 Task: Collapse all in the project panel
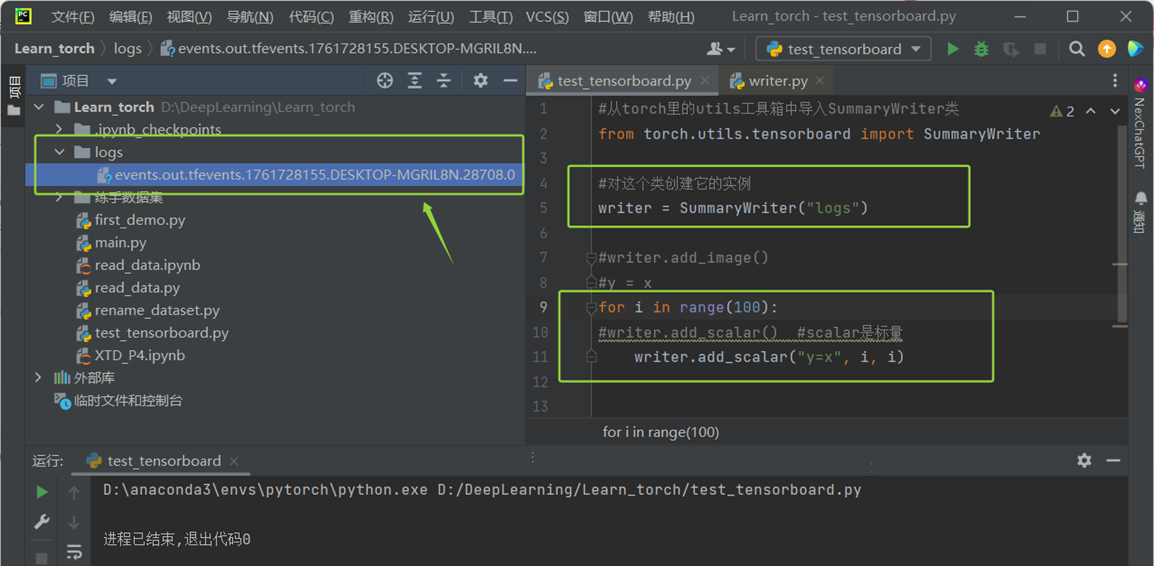[444, 81]
